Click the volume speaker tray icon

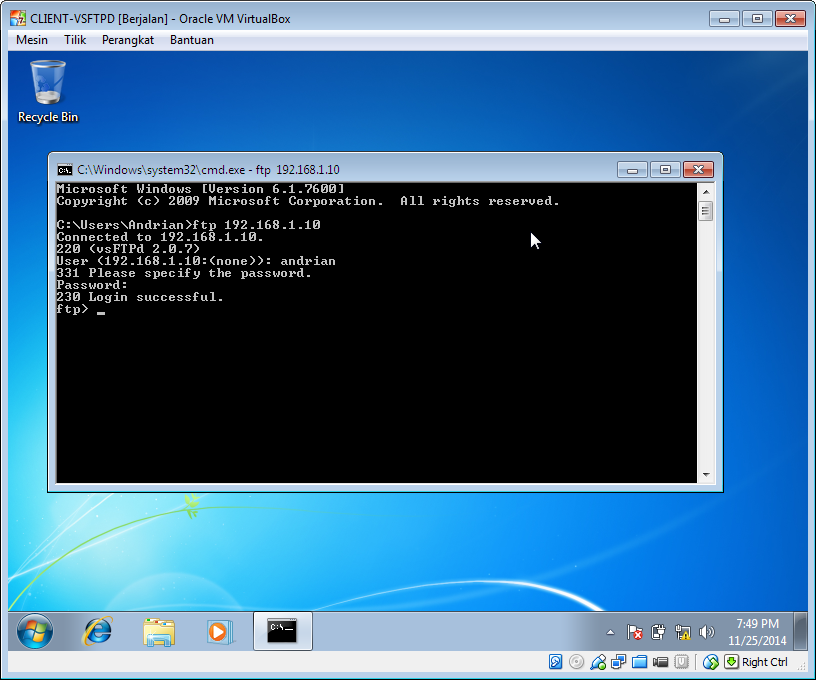coord(706,633)
